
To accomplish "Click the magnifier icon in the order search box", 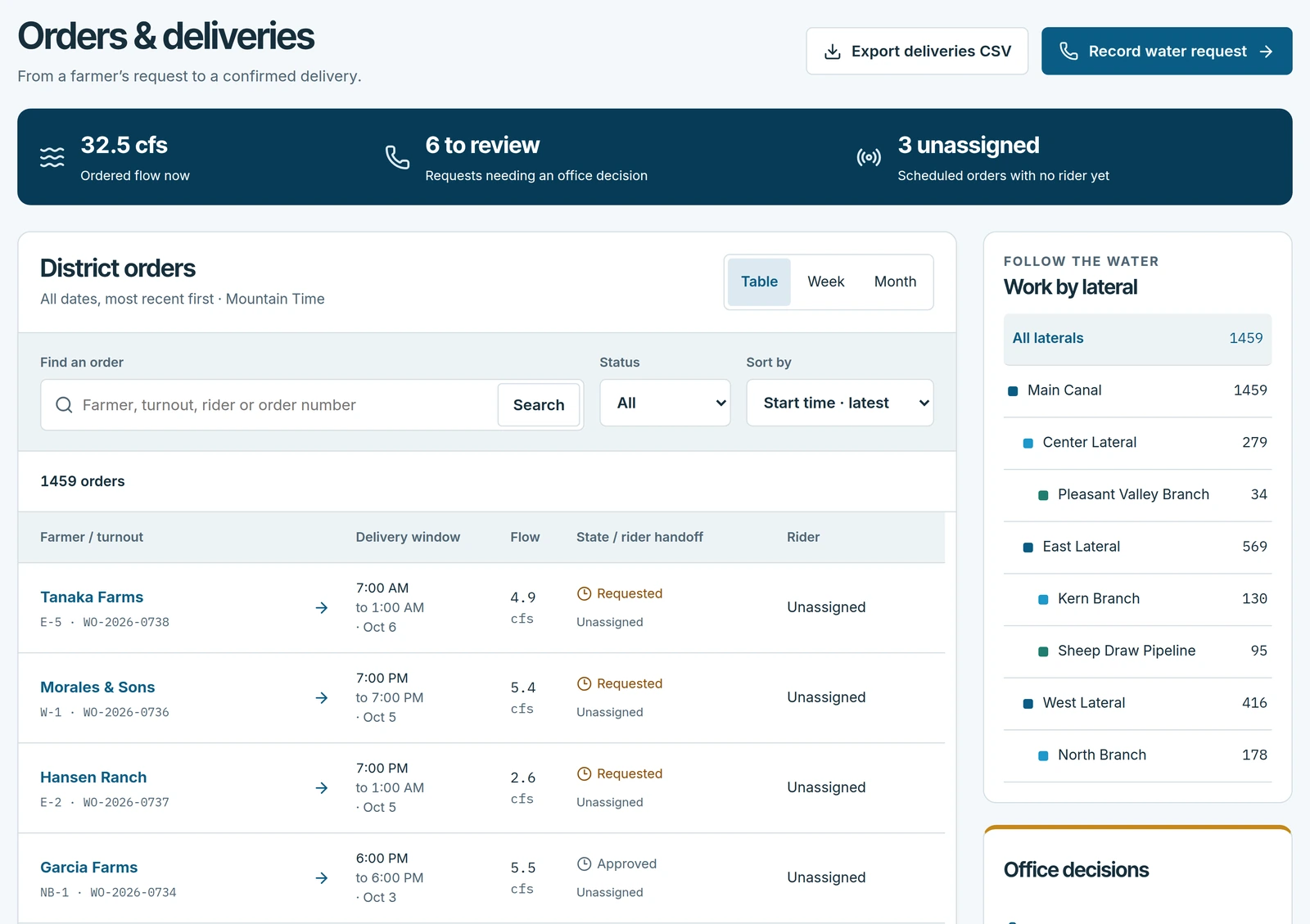I will point(64,404).
